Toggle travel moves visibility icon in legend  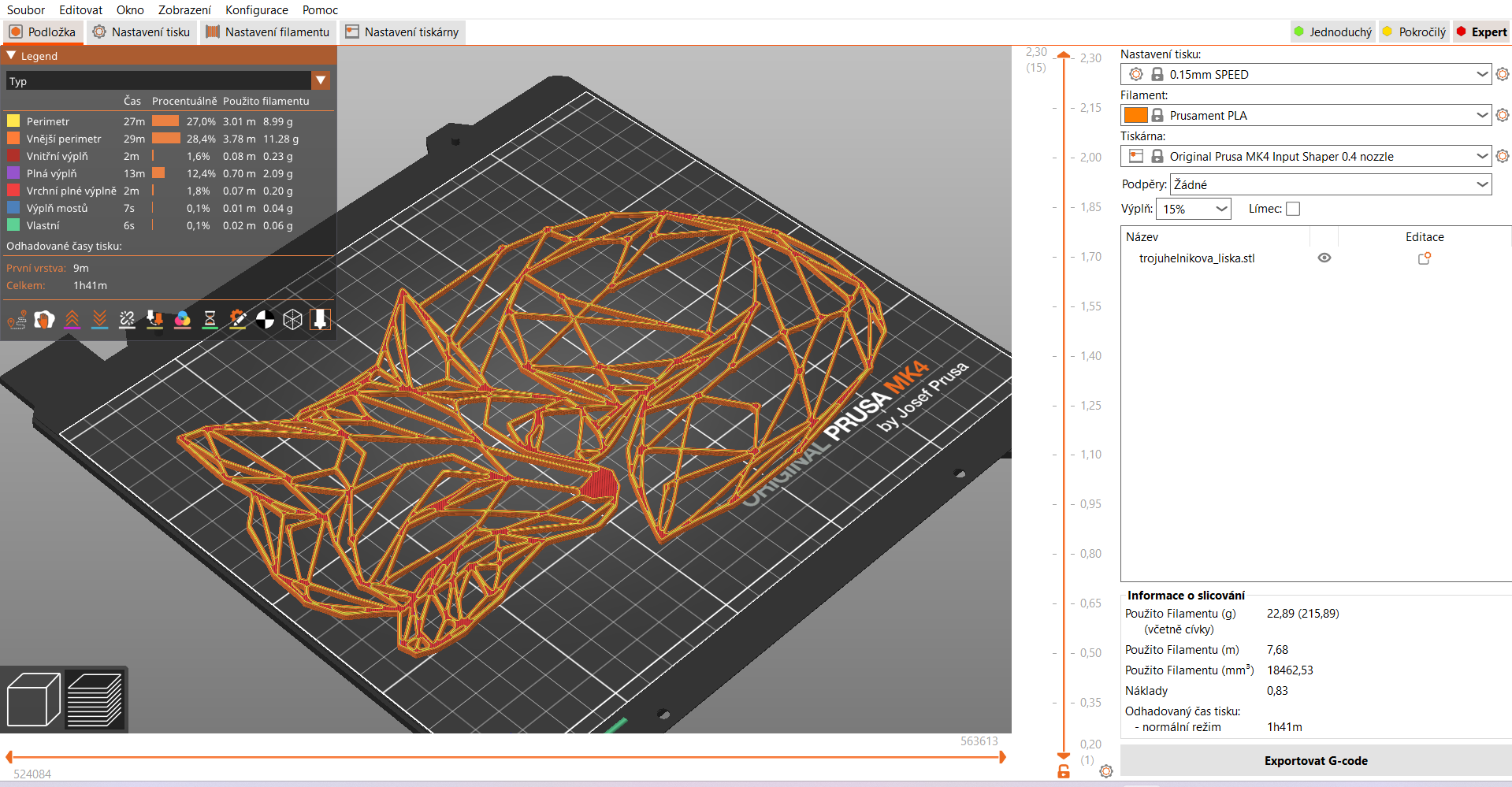(x=17, y=319)
